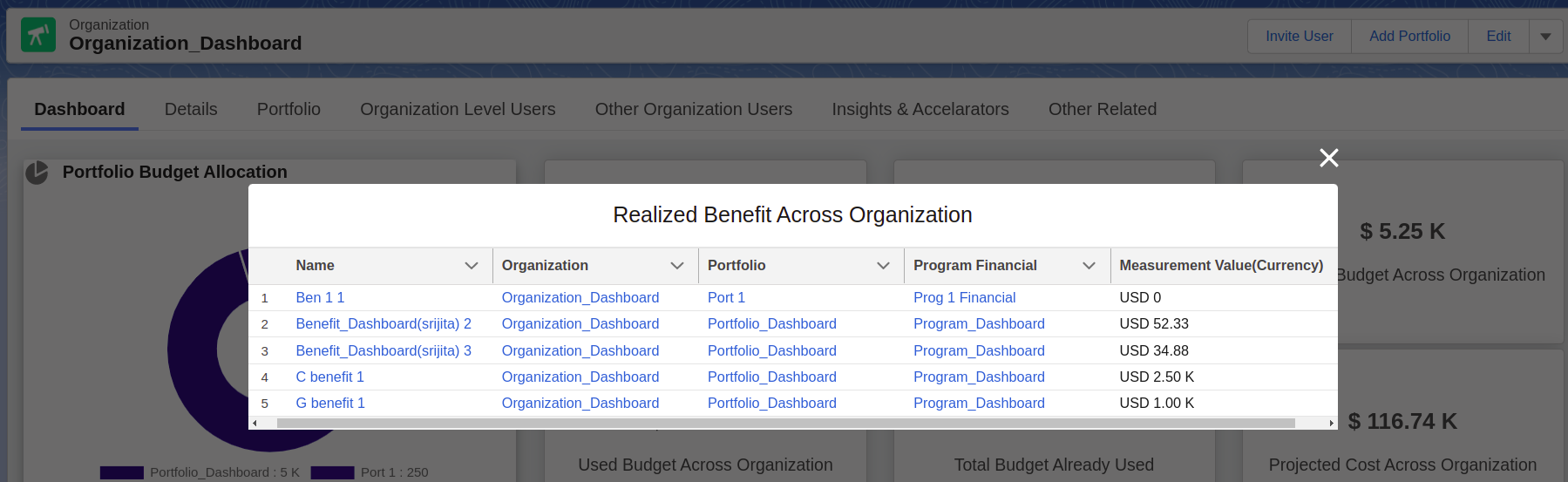Go to Organization Level Users tab
The height and width of the screenshot is (482, 1568).
coord(458,109)
